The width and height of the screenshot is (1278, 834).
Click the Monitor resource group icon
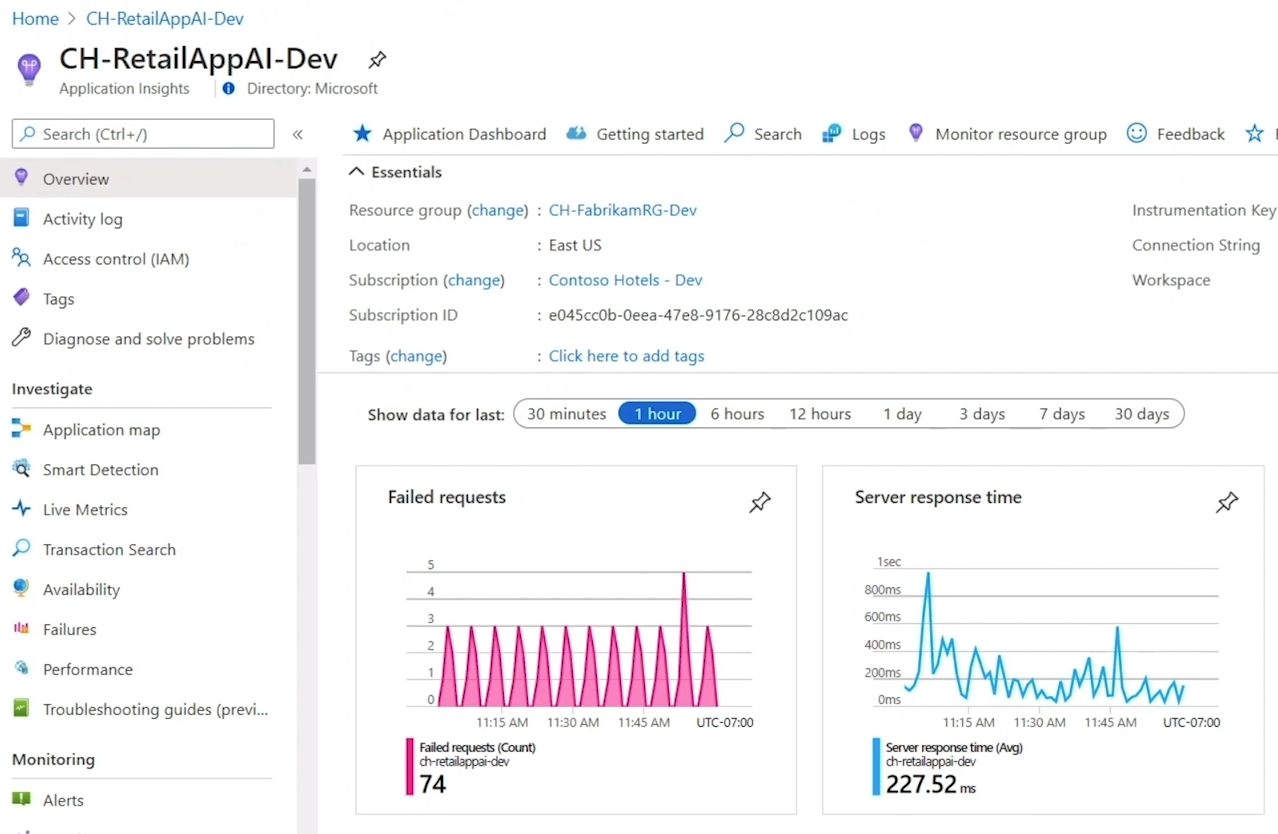915,133
